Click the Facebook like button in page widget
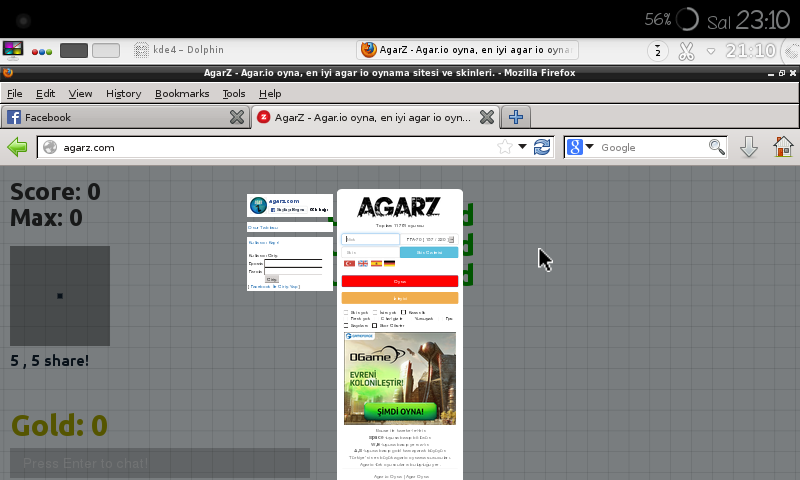Image resolution: width=800 pixels, height=480 pixels. pyautogui.click(x=287, y=210)
